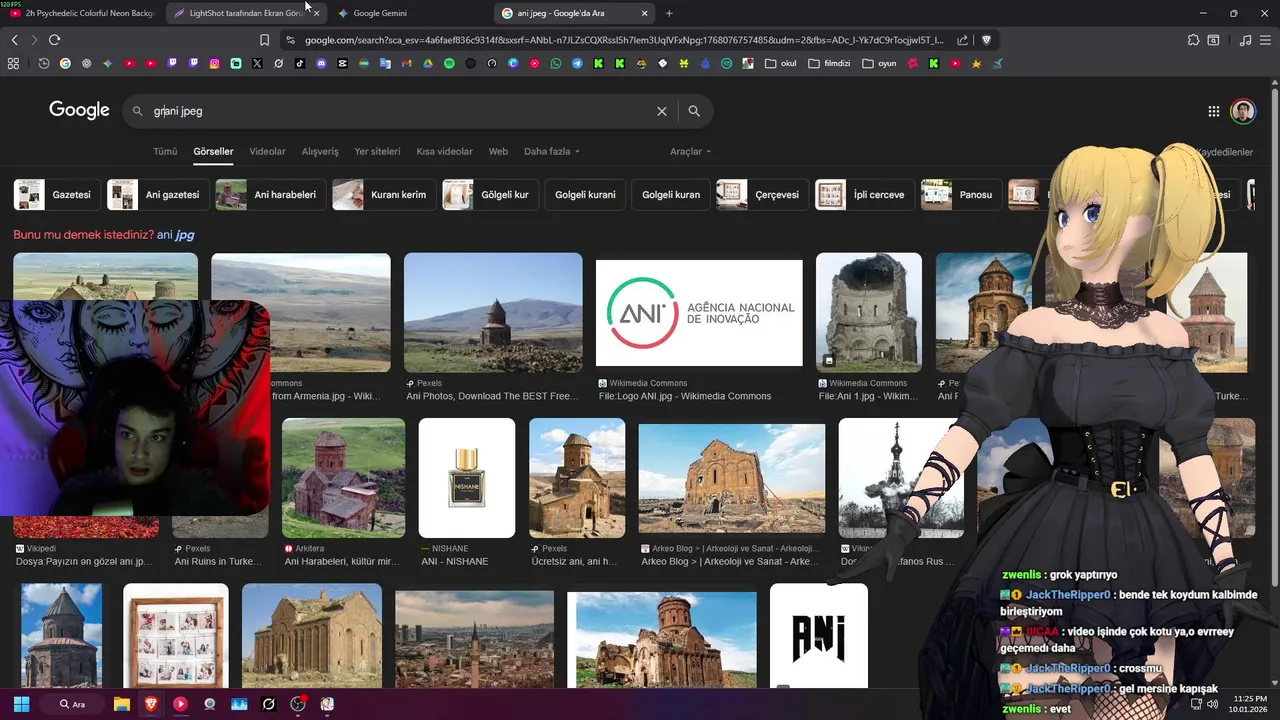Open the Google Drive bookmark icon
The height and width of the screenshot is (720, 1280).
pos(427,63)
